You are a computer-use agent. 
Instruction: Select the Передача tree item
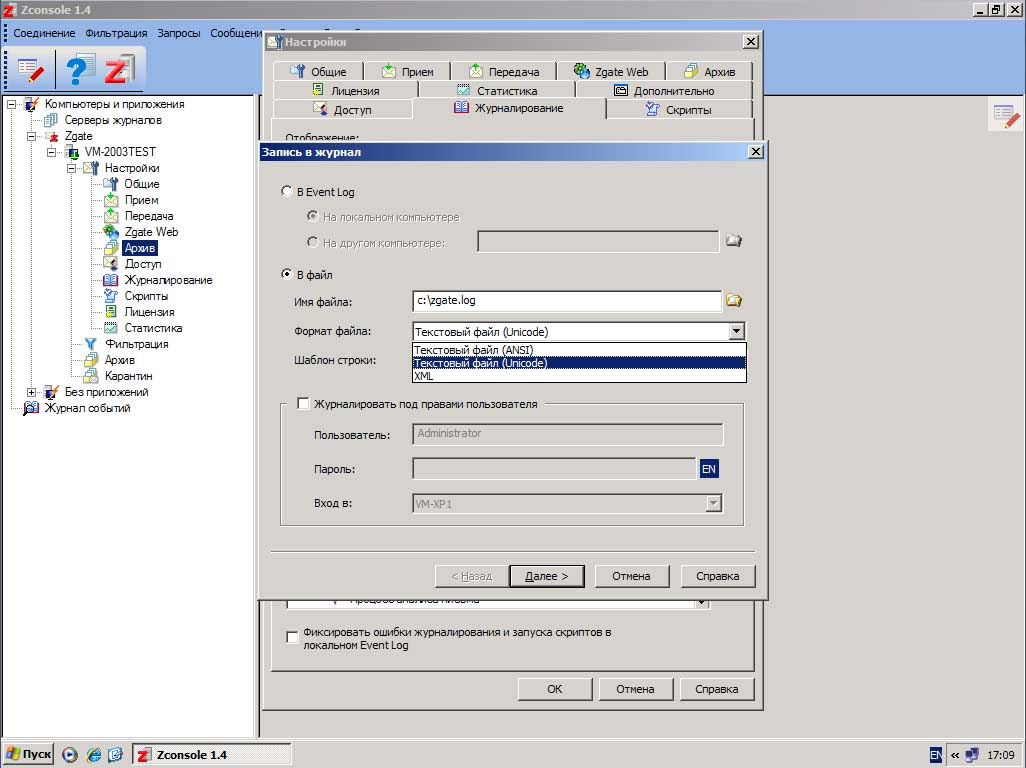(149, 216)
